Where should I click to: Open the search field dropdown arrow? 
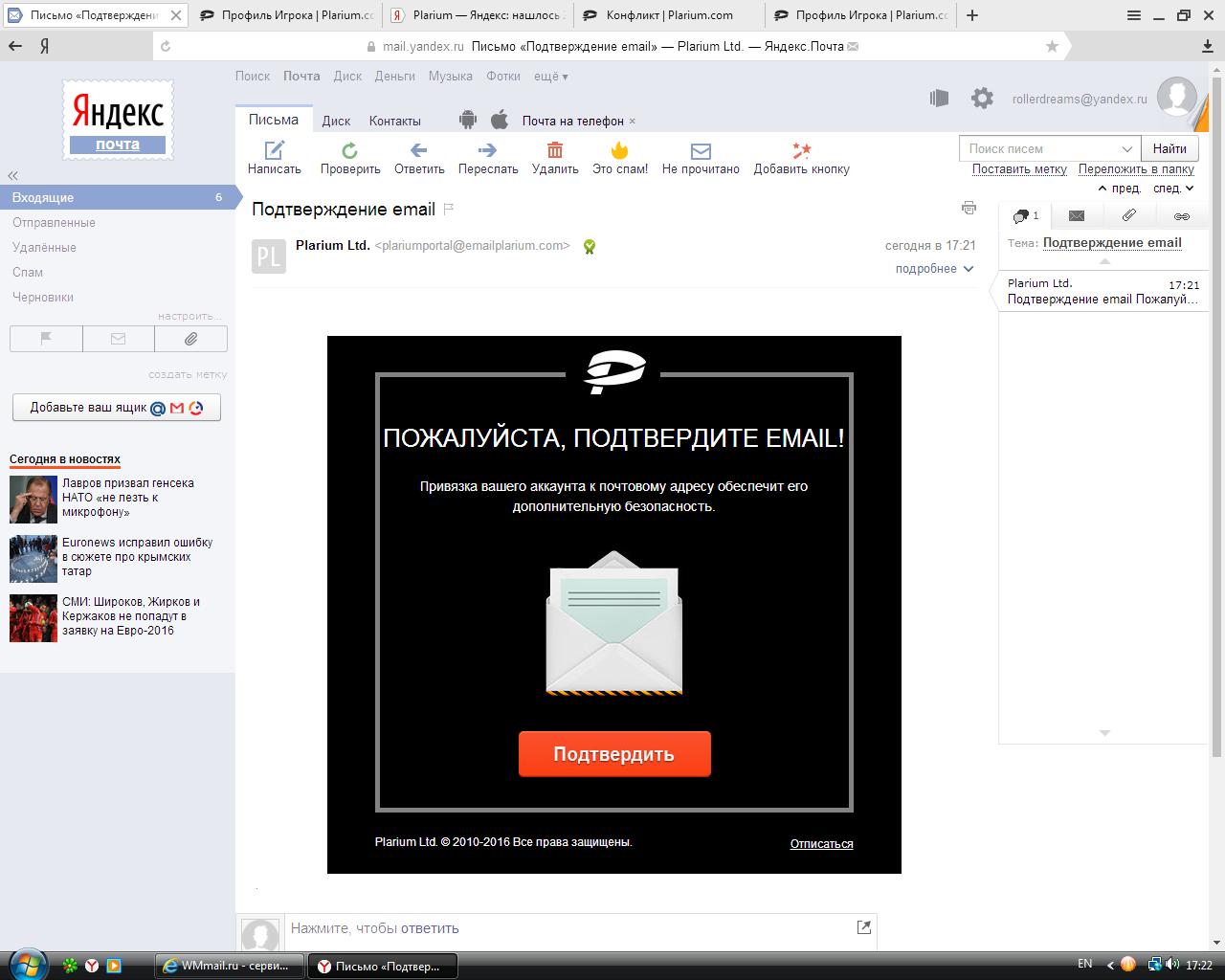click(x=1126, y=149)
